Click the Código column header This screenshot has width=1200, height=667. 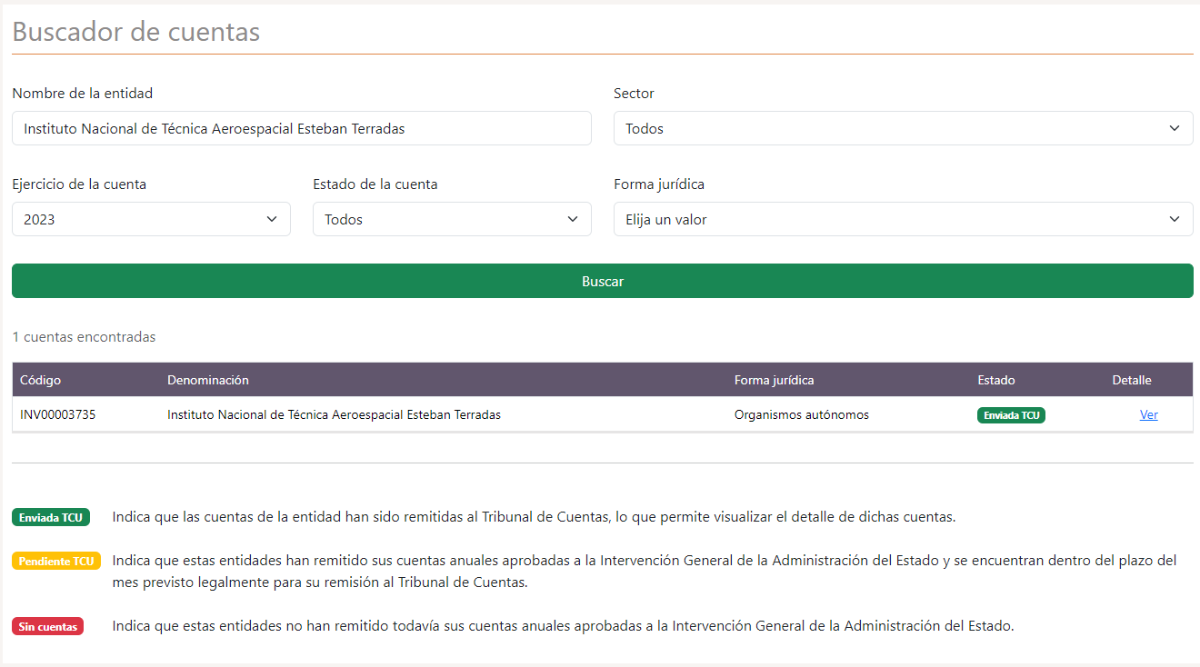click(41, 380)
